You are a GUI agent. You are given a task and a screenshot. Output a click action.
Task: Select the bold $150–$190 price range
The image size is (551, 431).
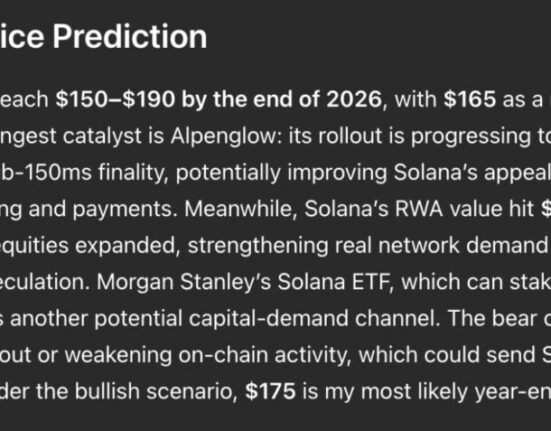115,99
